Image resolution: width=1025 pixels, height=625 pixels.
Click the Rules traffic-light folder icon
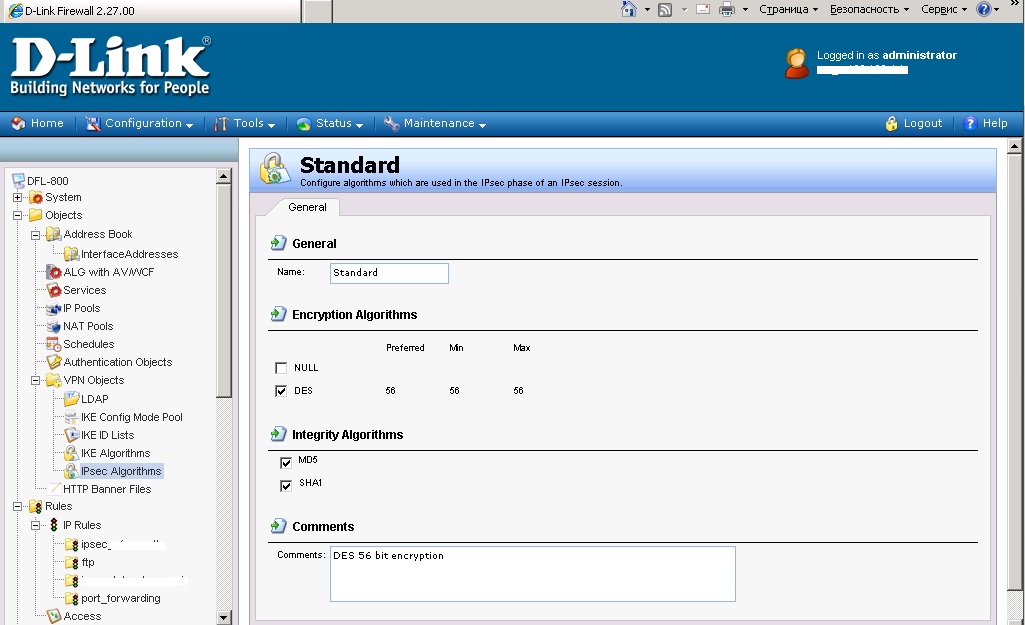point(36,506)
